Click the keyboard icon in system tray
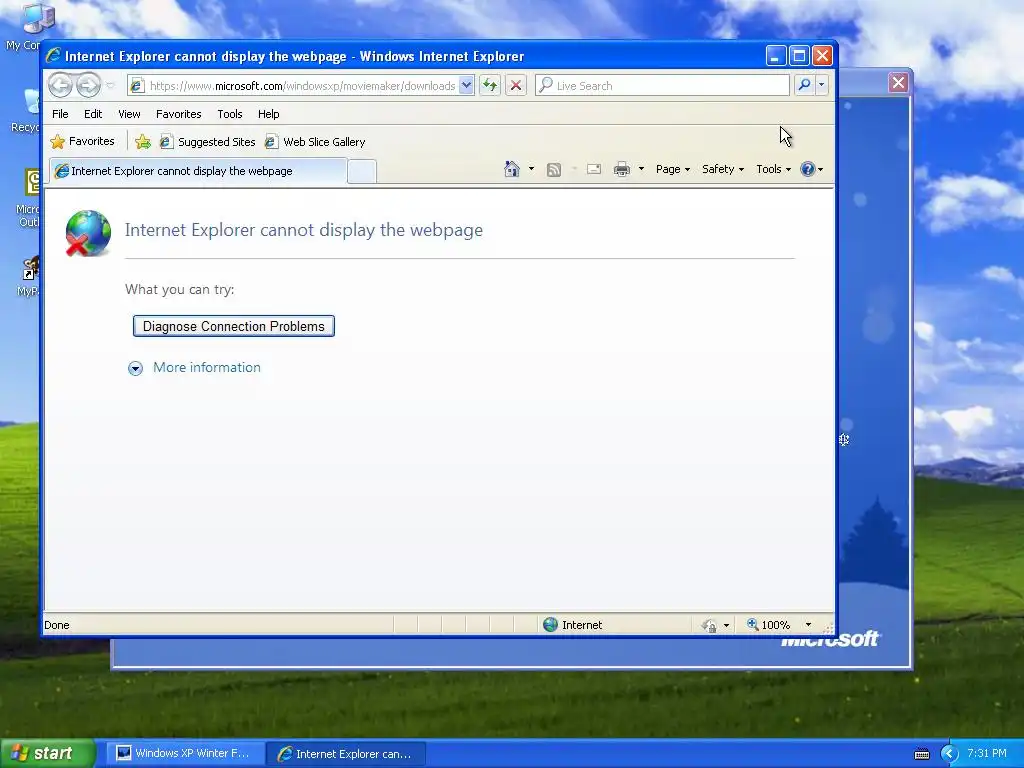The width and height of the screenshot is (1024, 768). click(x=921, y=754)
